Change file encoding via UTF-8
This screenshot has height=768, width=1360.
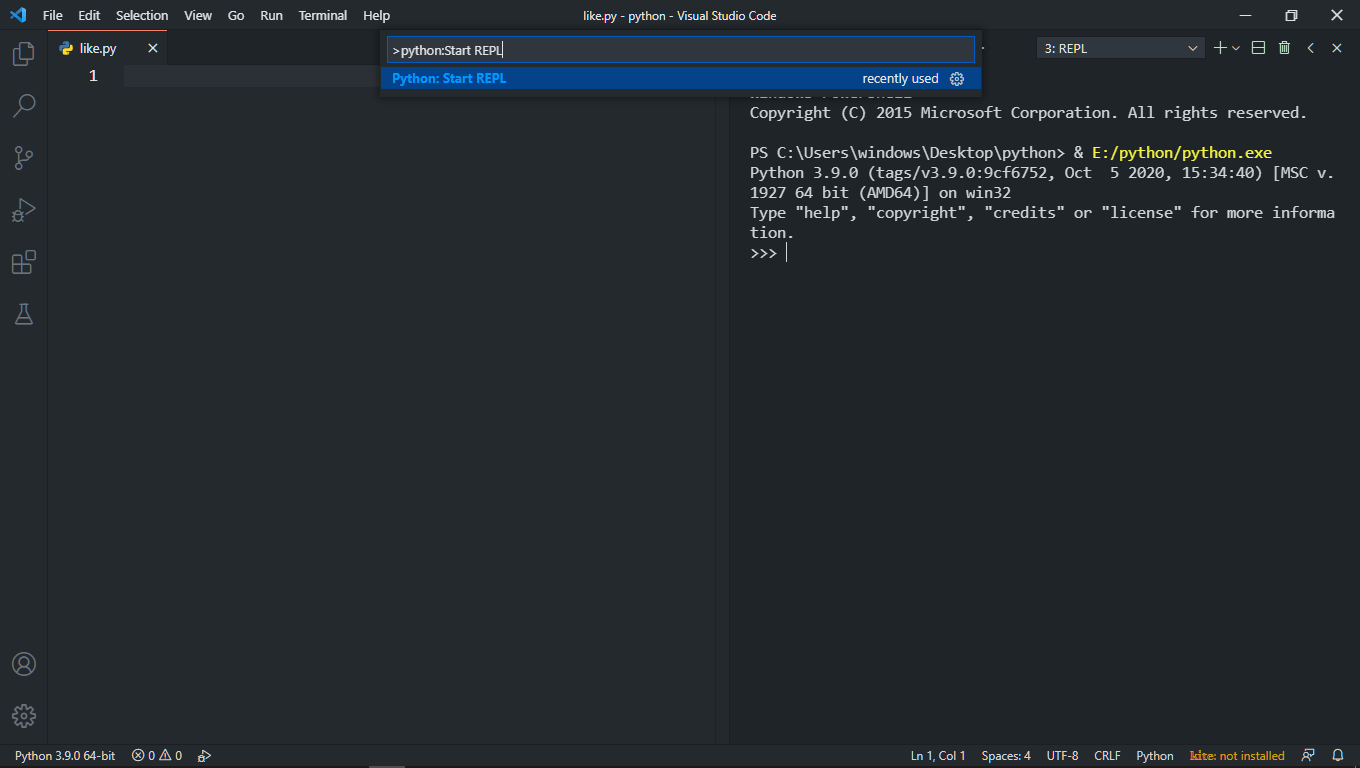tap(1062, 756)
